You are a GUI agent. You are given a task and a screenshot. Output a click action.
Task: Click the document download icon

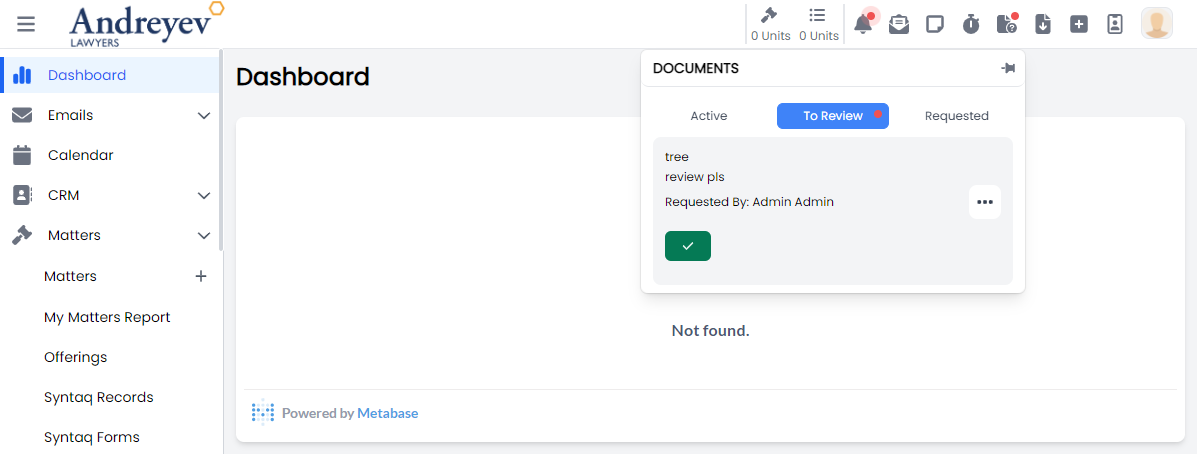tap(1043, 24)
